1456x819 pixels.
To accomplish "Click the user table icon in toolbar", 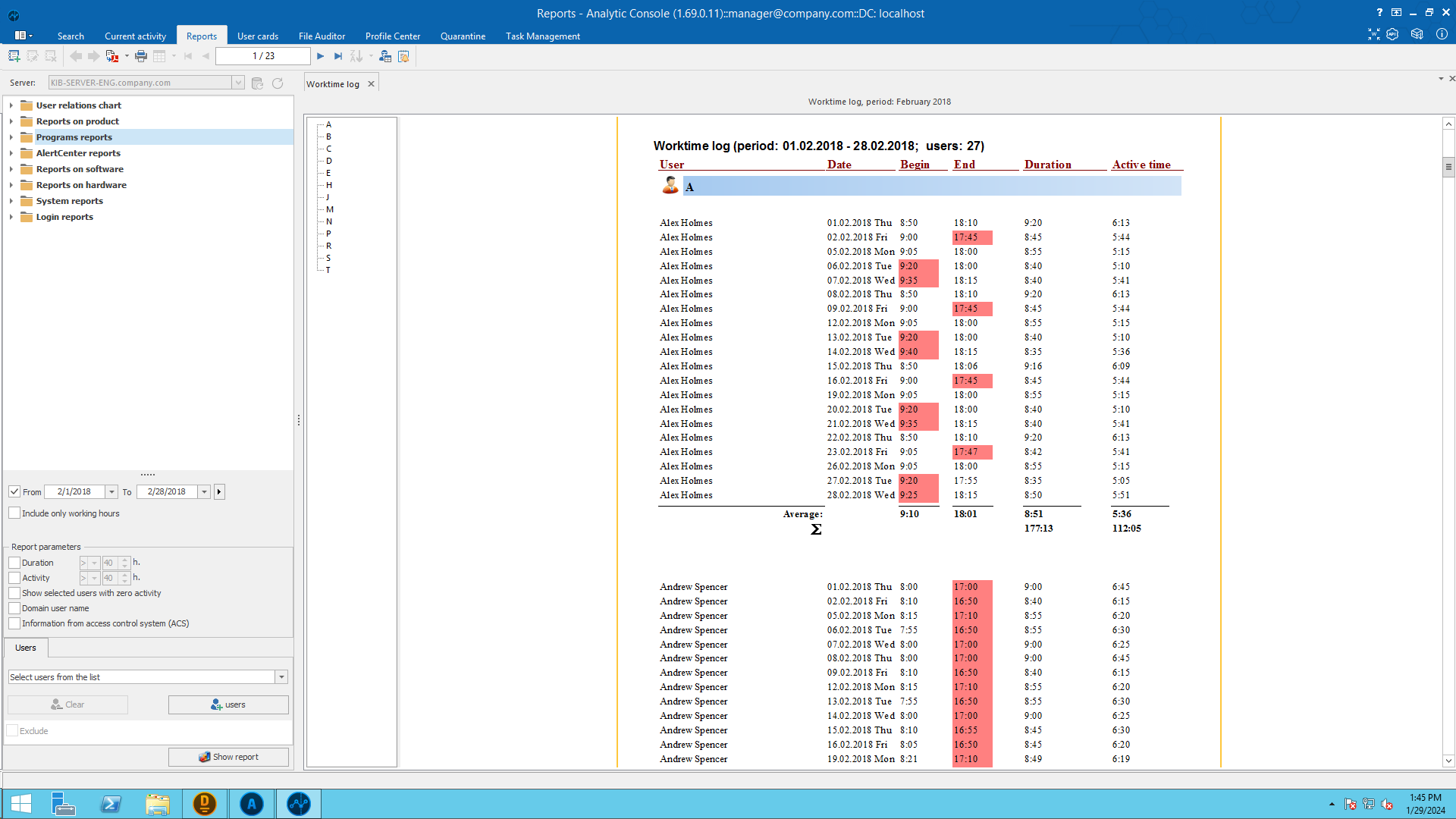I will tap(385, 56).
